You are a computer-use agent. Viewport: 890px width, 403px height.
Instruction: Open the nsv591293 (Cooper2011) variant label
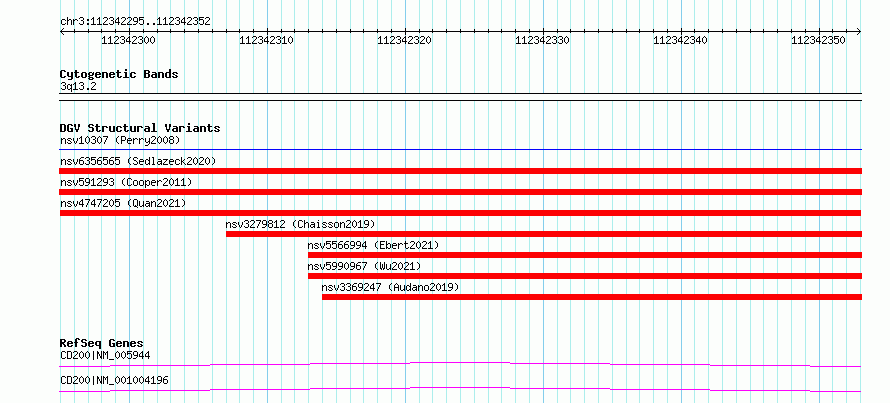click(126, 182)
